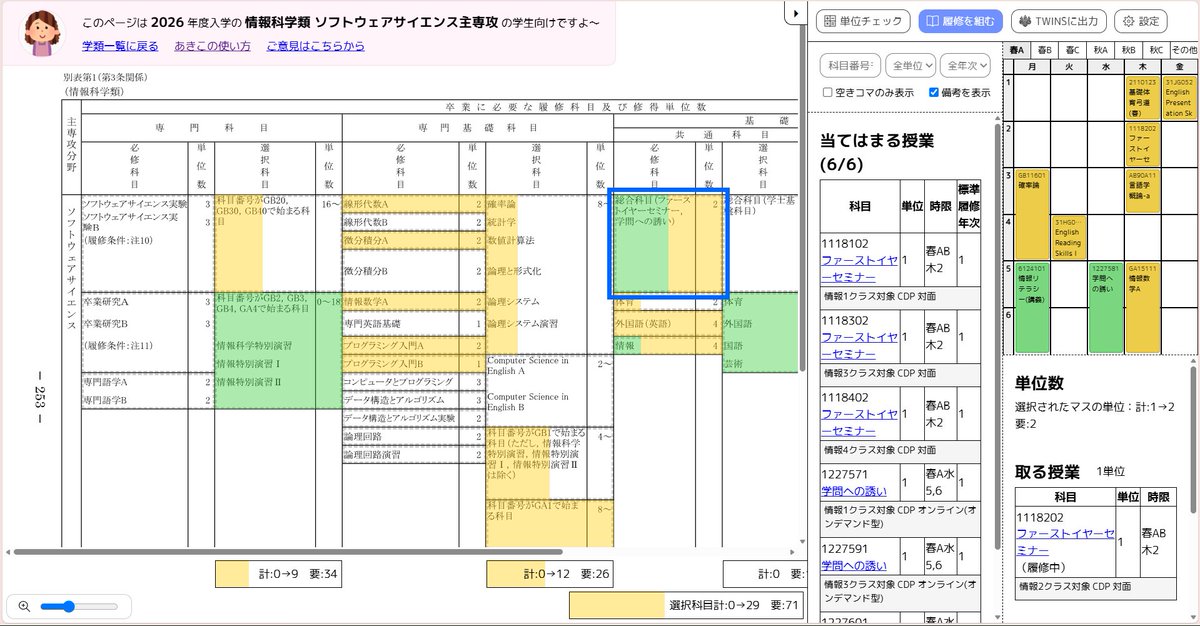Select English Reading Skills I timetable card
The image size is (1200, 626).
pyautogui.click(x=1069, y=238)
